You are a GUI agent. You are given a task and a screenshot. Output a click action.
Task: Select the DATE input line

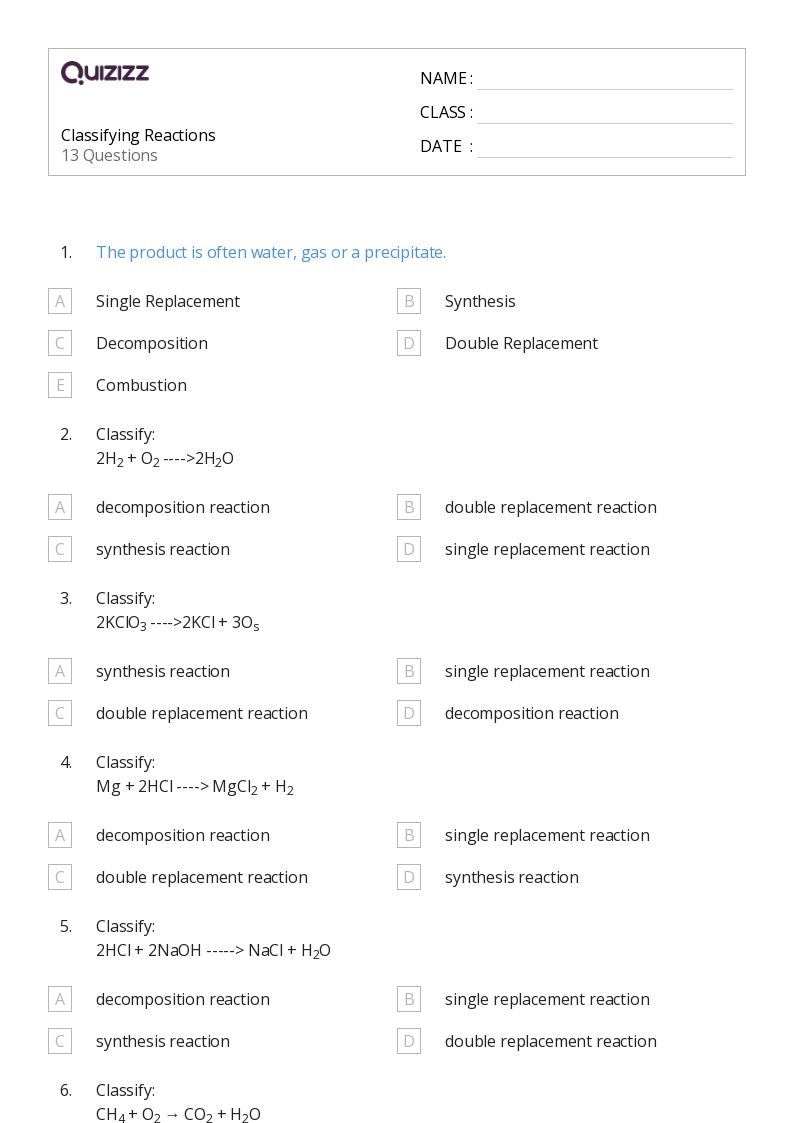(604, 148)
